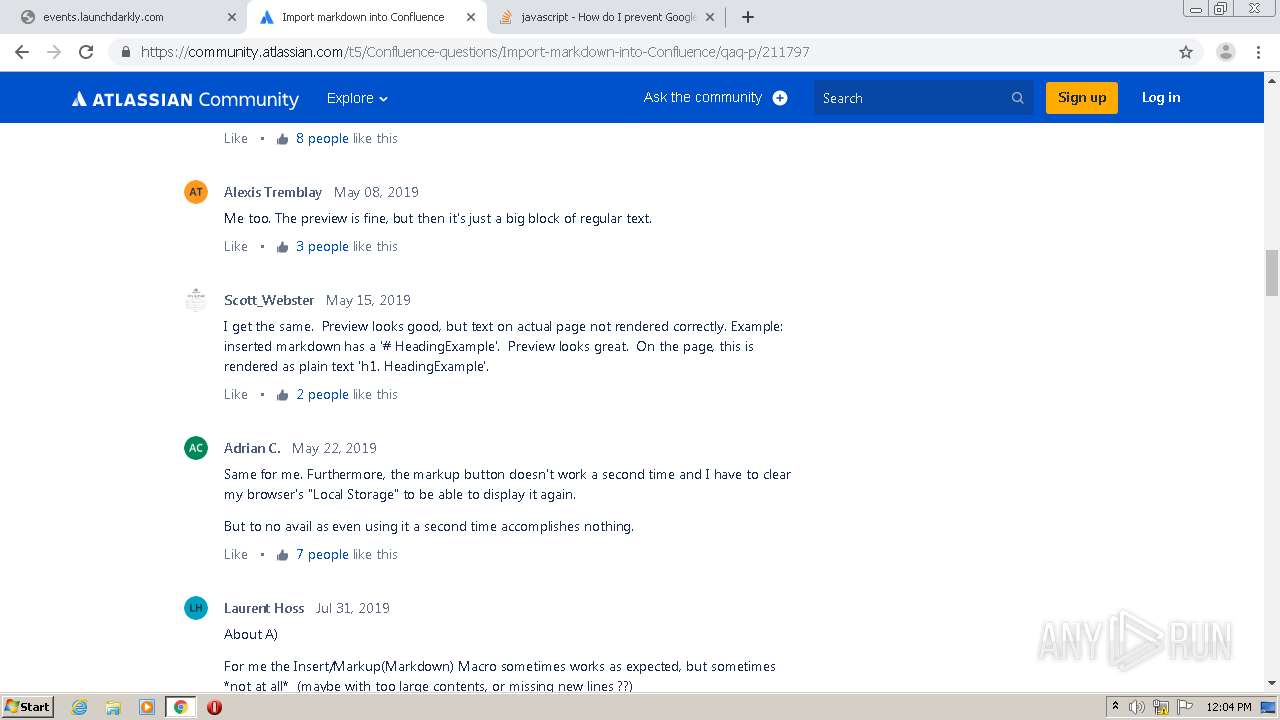The image size is (1280, 720).
Task: Open the media player taskbar icon
Action: (x=146, y=707)
